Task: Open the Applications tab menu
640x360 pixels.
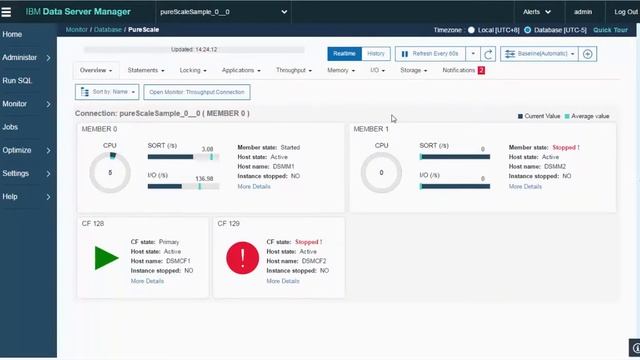Action: tap(241, 70)
